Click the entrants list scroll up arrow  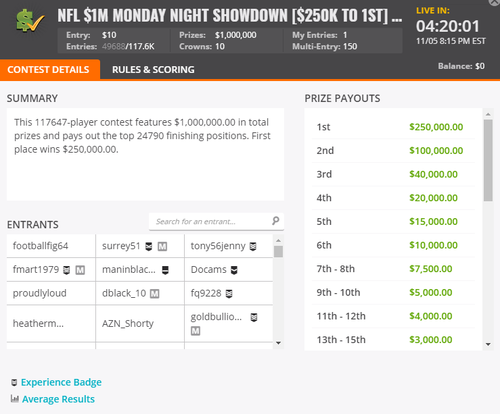click(279, 240)
